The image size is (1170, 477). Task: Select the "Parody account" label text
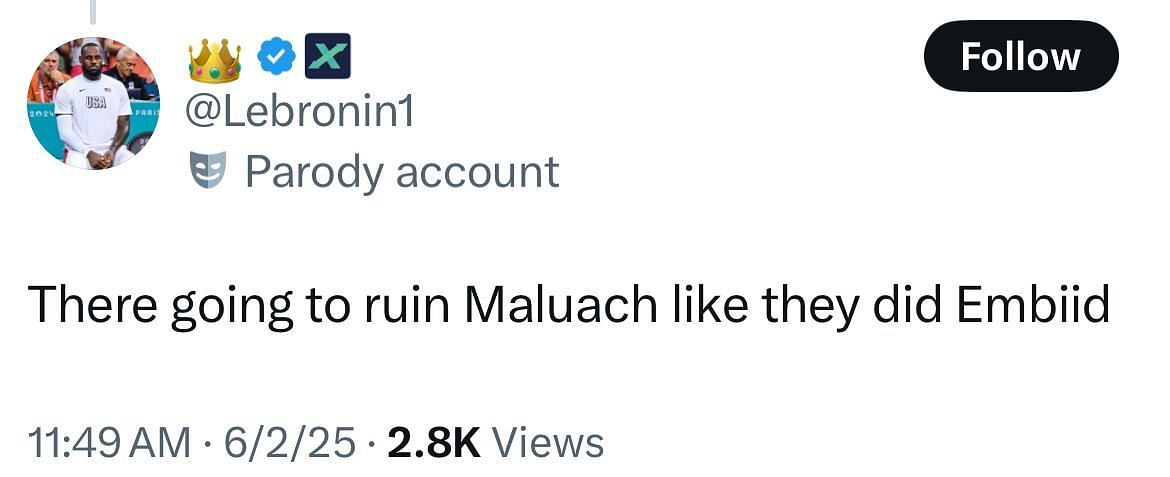402,172
